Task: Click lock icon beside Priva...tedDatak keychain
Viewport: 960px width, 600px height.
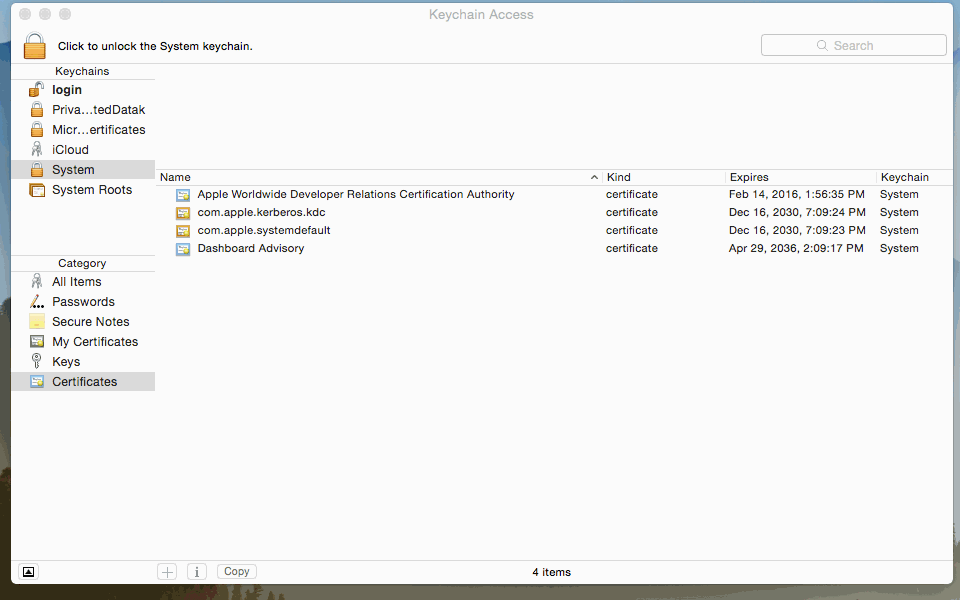Action: click(37, 110)
